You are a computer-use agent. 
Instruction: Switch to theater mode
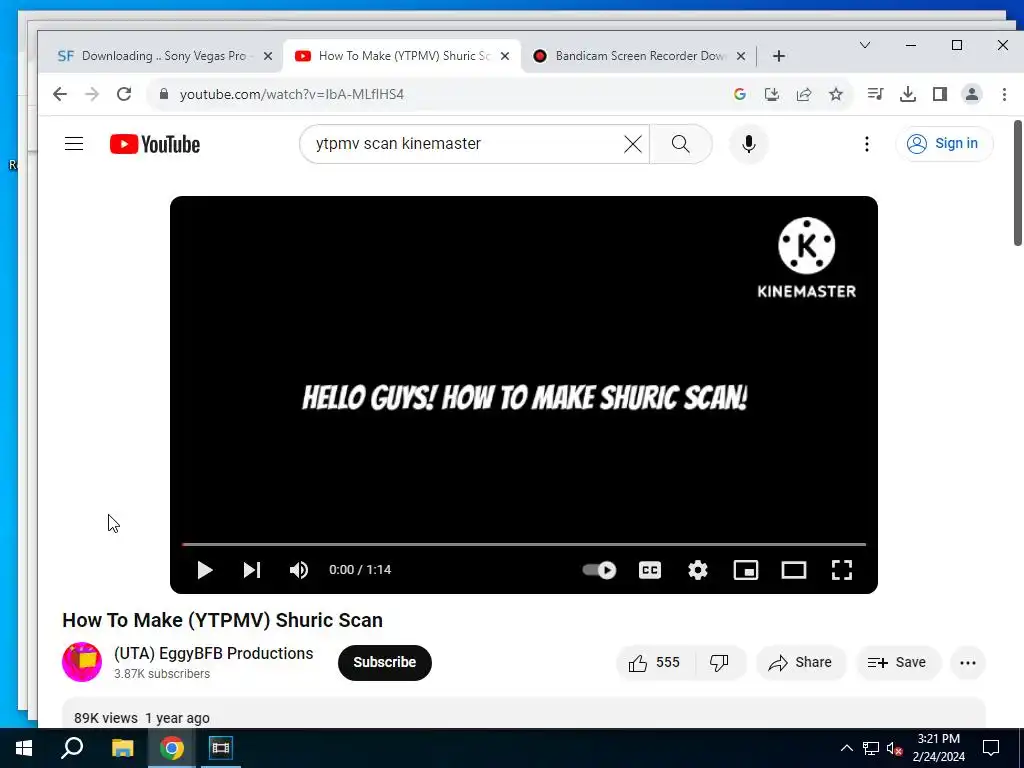793,570
